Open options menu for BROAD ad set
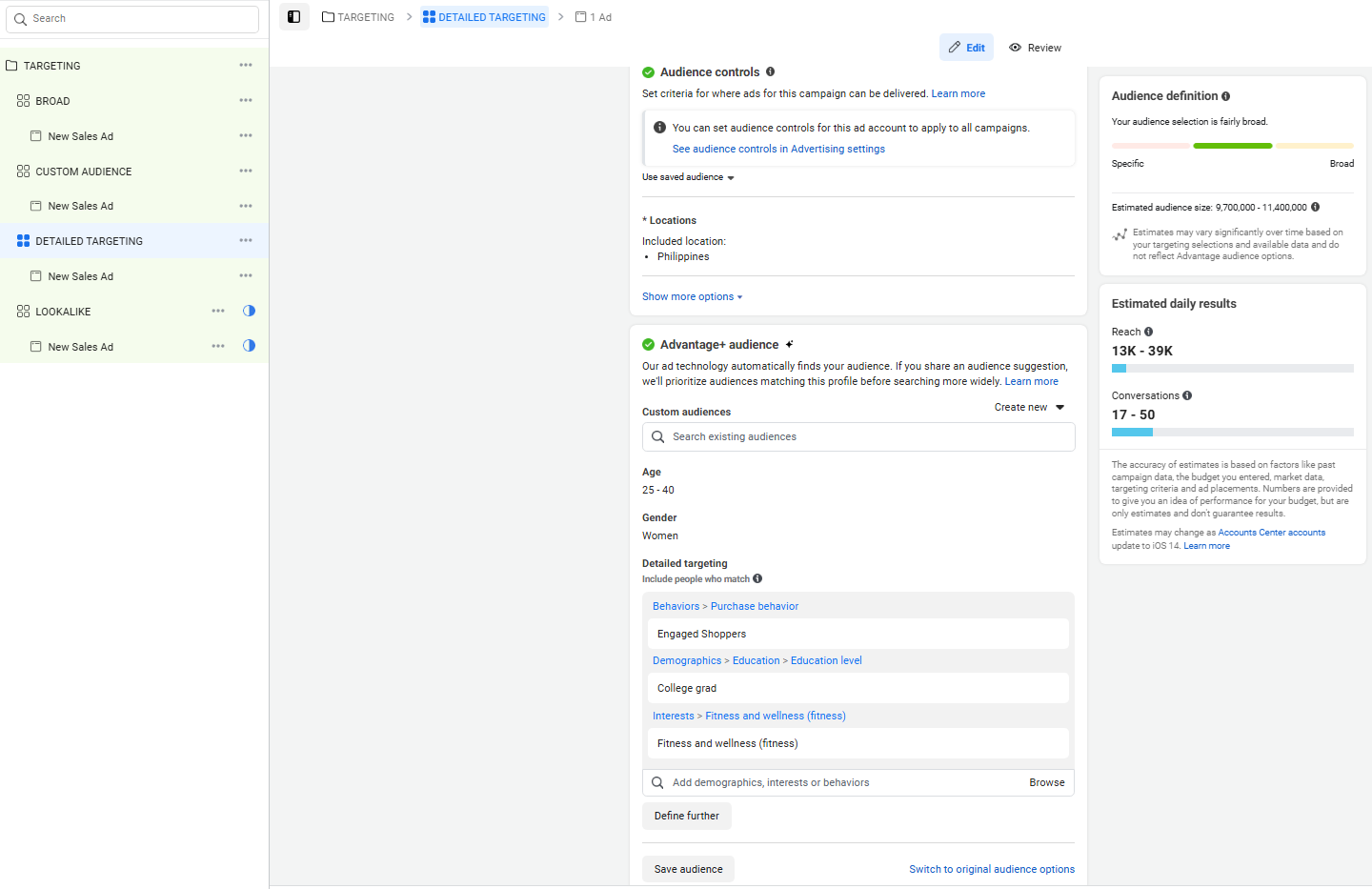 coord(246,100)
